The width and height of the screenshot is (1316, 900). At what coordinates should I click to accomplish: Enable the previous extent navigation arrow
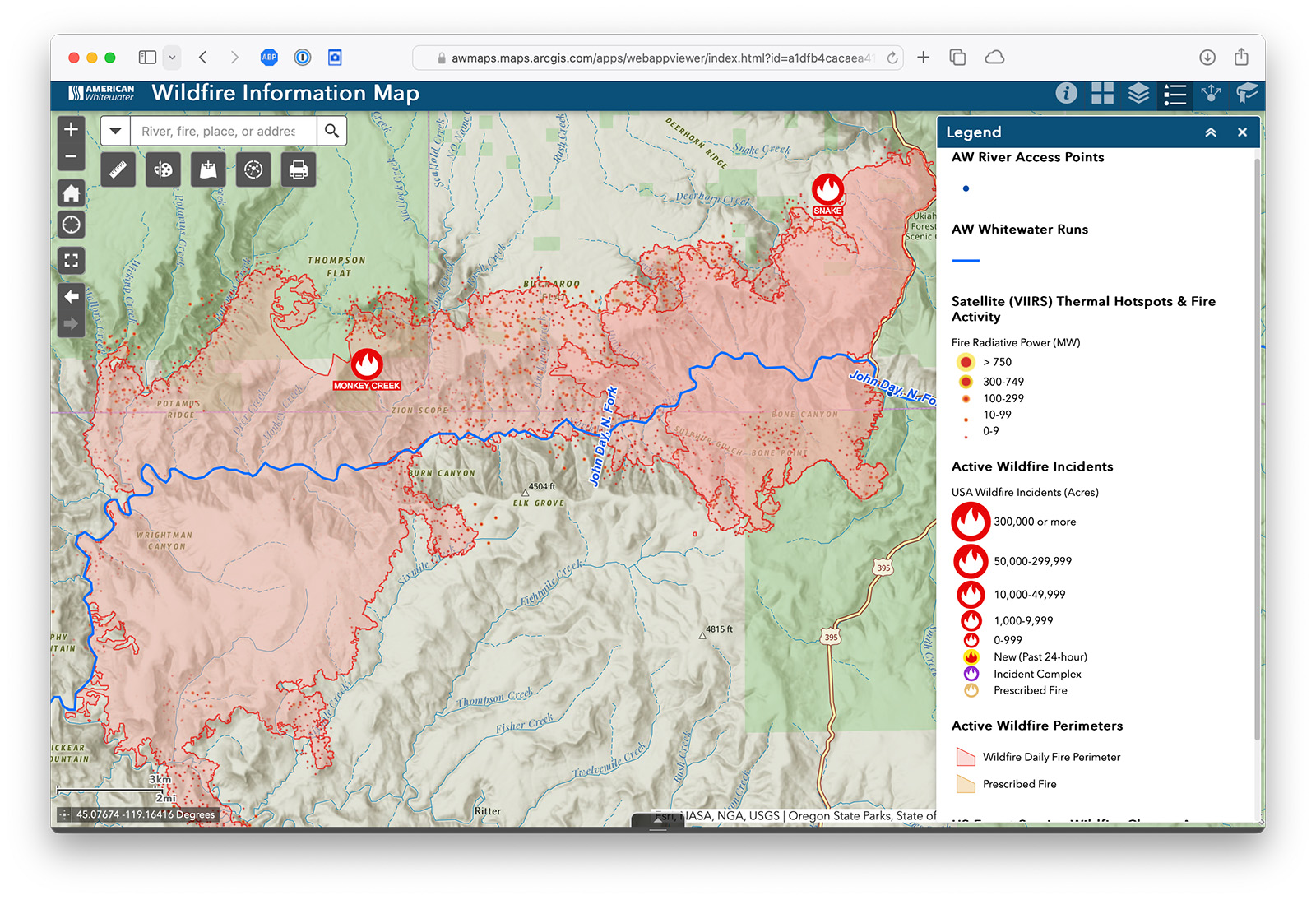[71, 296]
